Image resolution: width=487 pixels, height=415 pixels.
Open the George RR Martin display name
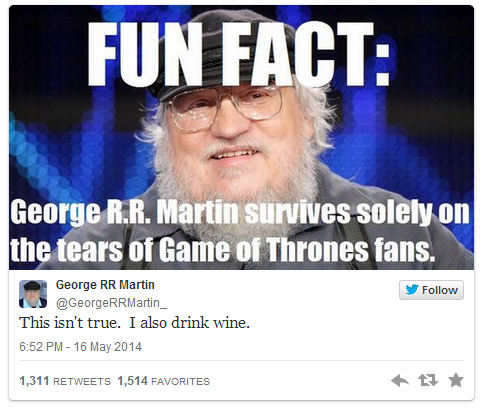pos(105,285)
